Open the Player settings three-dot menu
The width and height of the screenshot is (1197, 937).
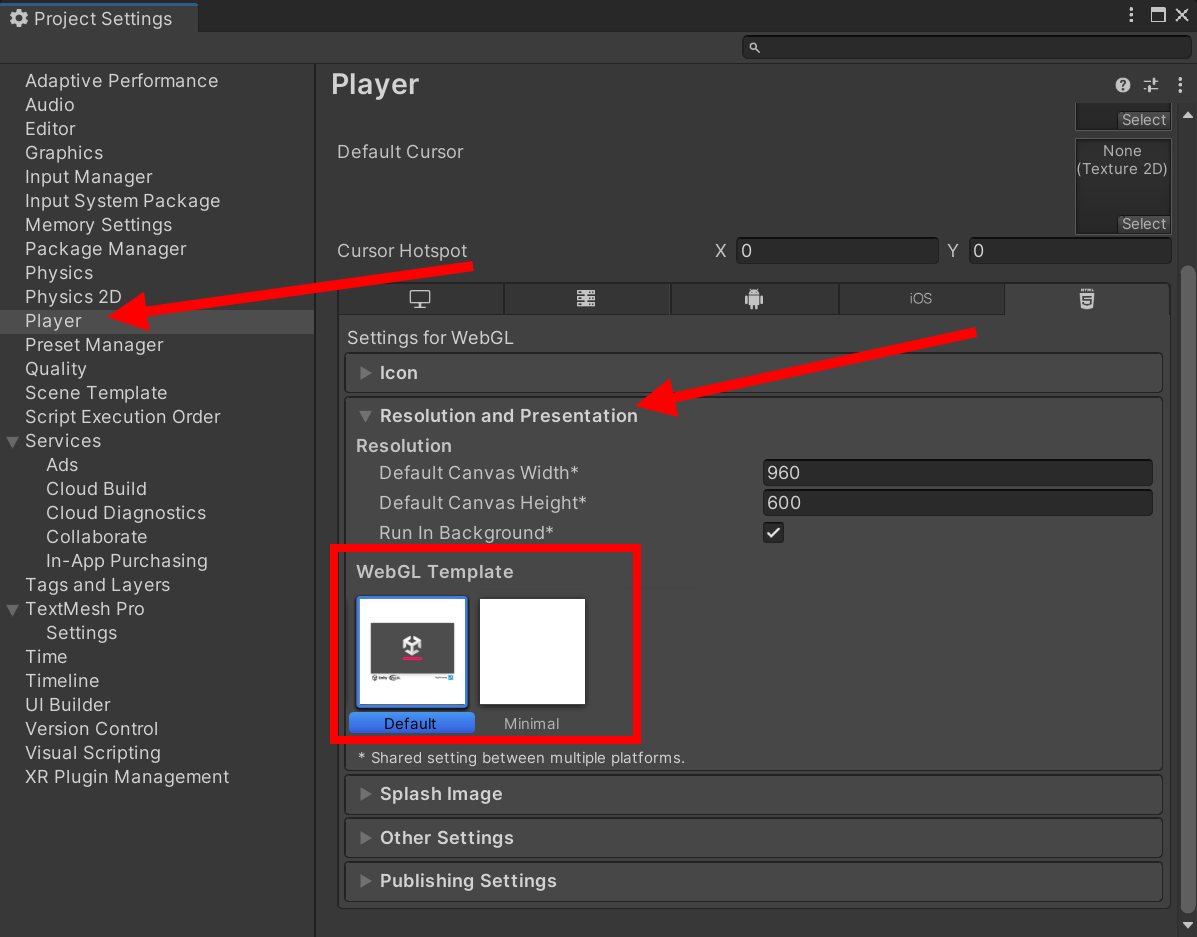[x=1180, y=85]
